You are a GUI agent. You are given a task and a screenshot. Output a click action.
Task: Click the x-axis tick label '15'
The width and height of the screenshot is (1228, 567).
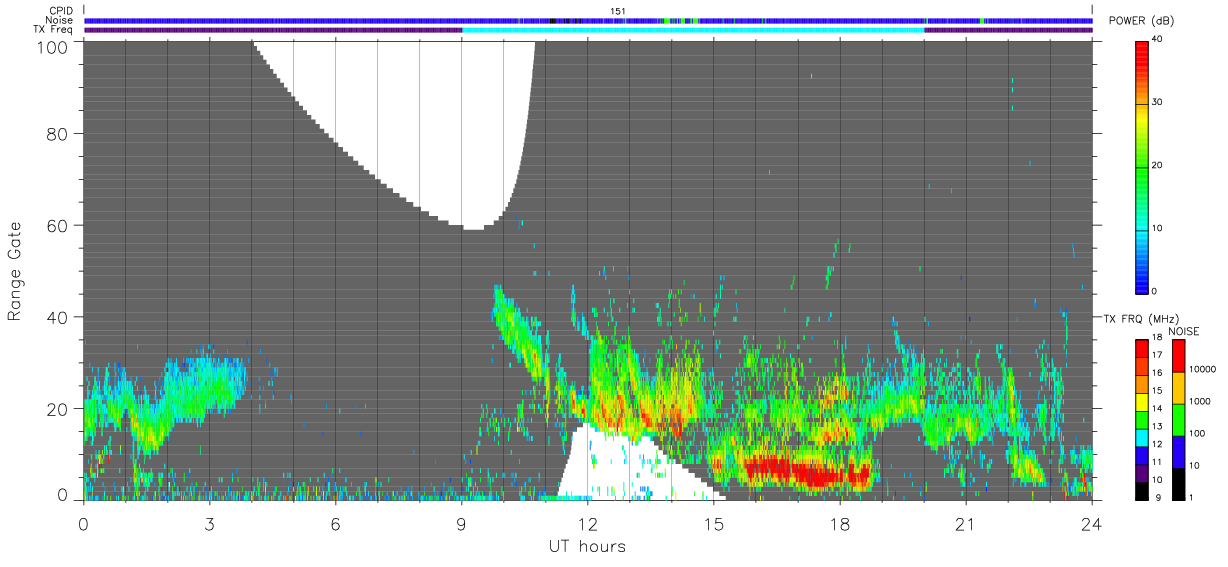(714, 524)
